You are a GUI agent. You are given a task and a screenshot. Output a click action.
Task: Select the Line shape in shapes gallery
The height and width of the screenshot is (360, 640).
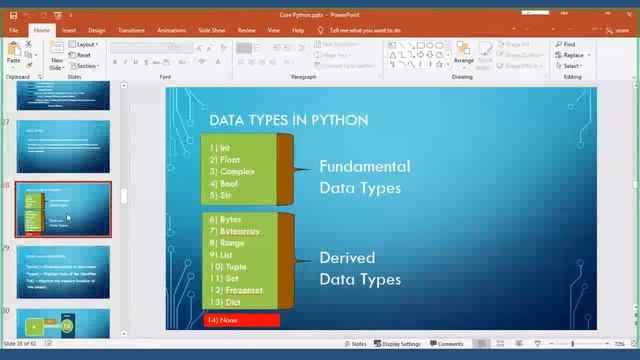[x=402, y=45]
